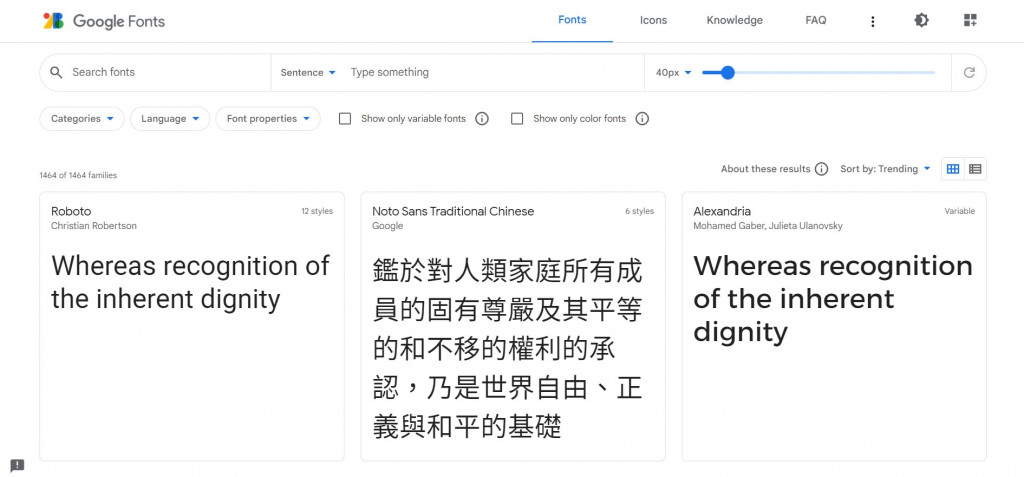This screenshot has height=477, width=1024.
Task: Click the Alexandria preview sentence text
Action: click(833, 299)
